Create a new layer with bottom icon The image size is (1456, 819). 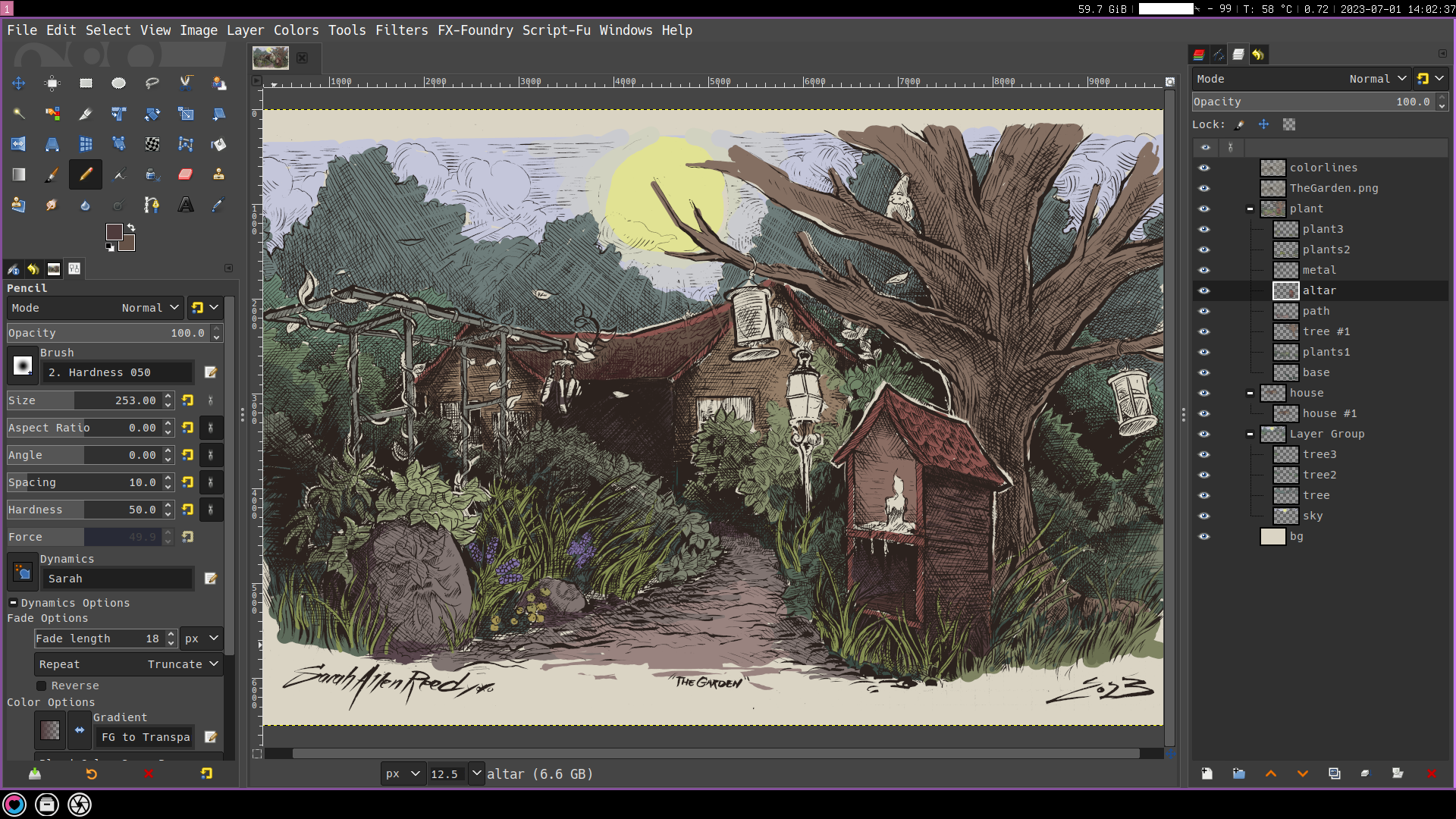click(1207, 773)
